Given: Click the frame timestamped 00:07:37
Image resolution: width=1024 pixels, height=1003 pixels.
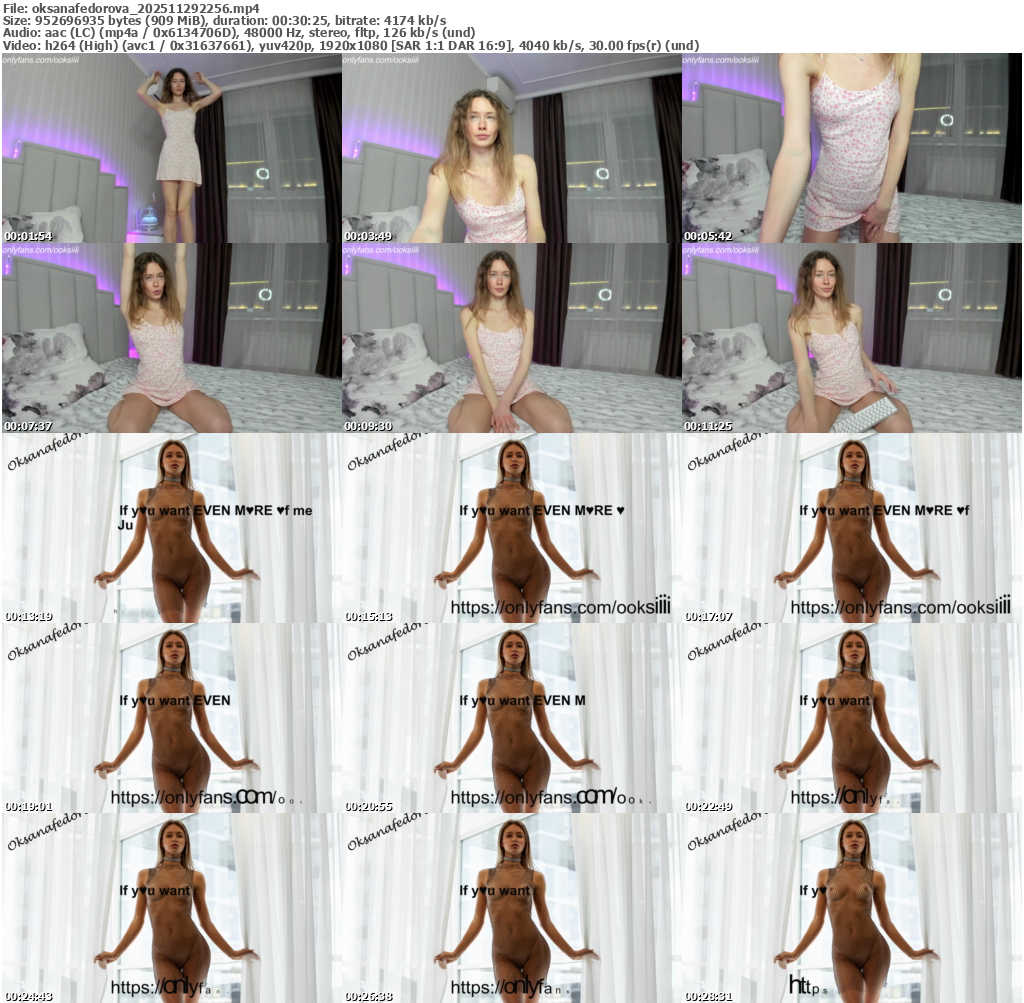Looking at the screenshot, I should coord(171,338).
